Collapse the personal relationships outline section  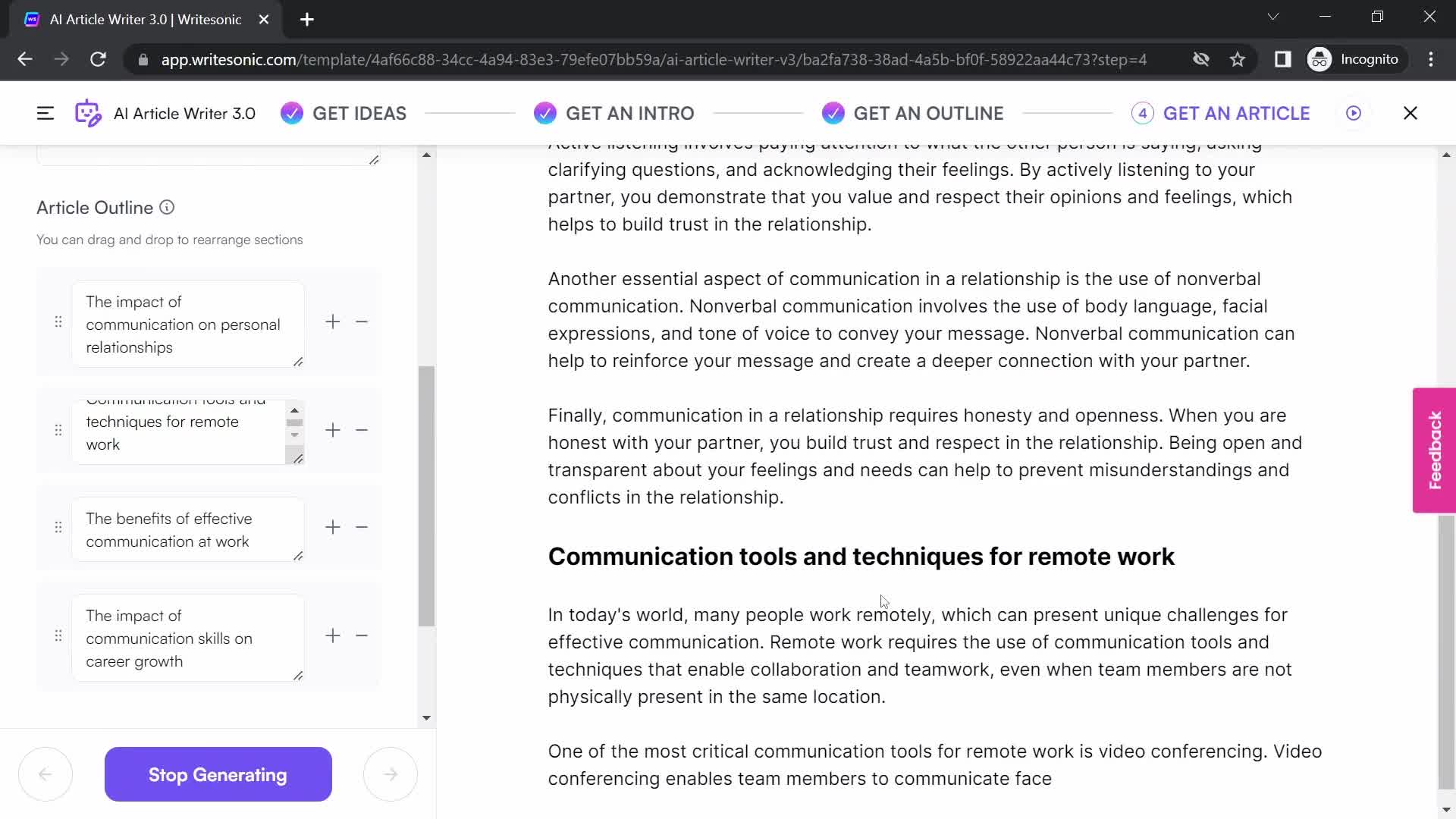click(x=362, y=322)
